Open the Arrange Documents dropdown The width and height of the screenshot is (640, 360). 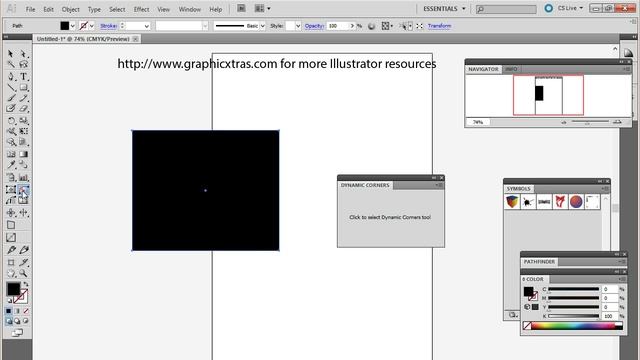[262, 8]
